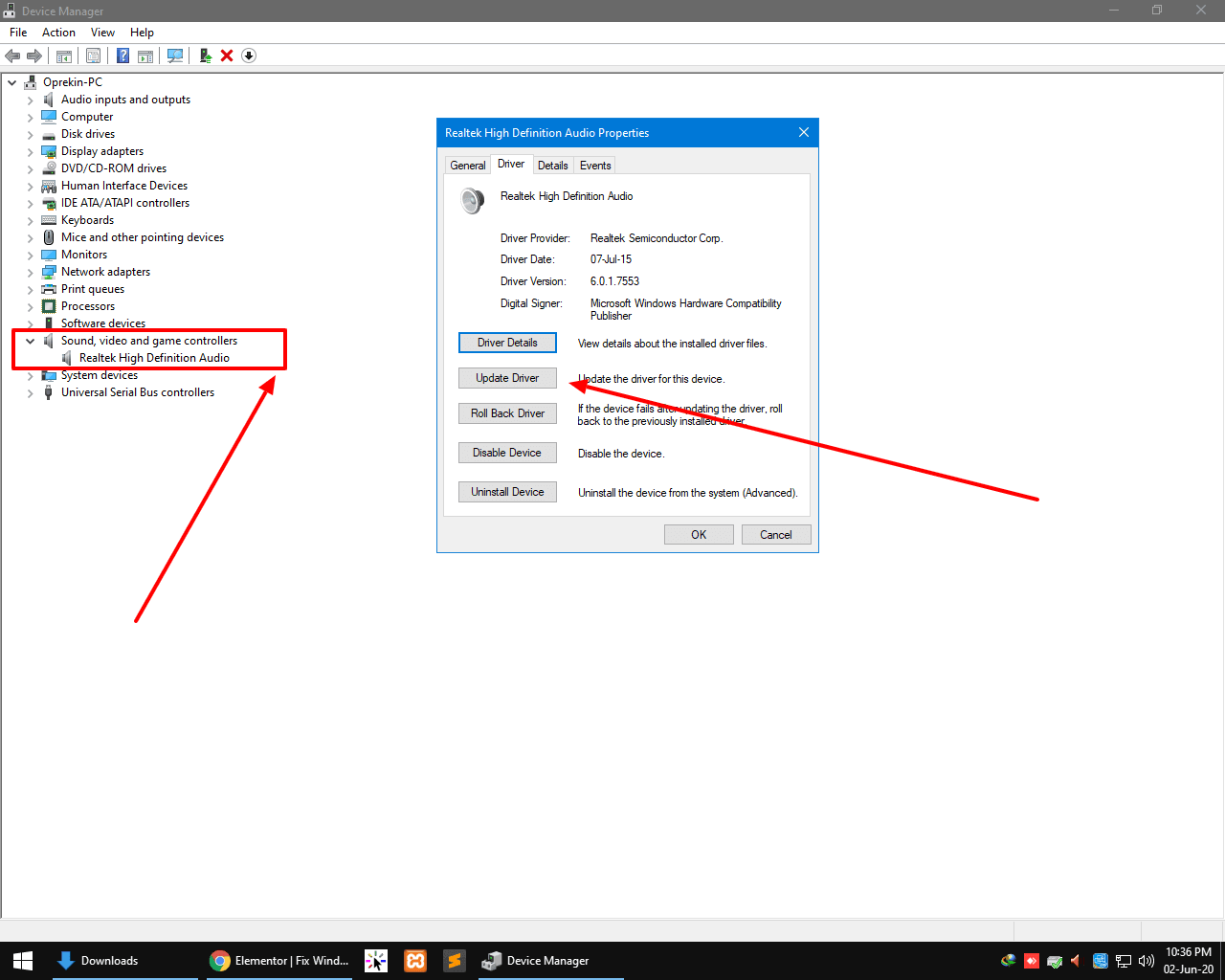Click the Realtek orange speaker tray icon
This screenshot has width=1225, height=980.
[1076, 961]
